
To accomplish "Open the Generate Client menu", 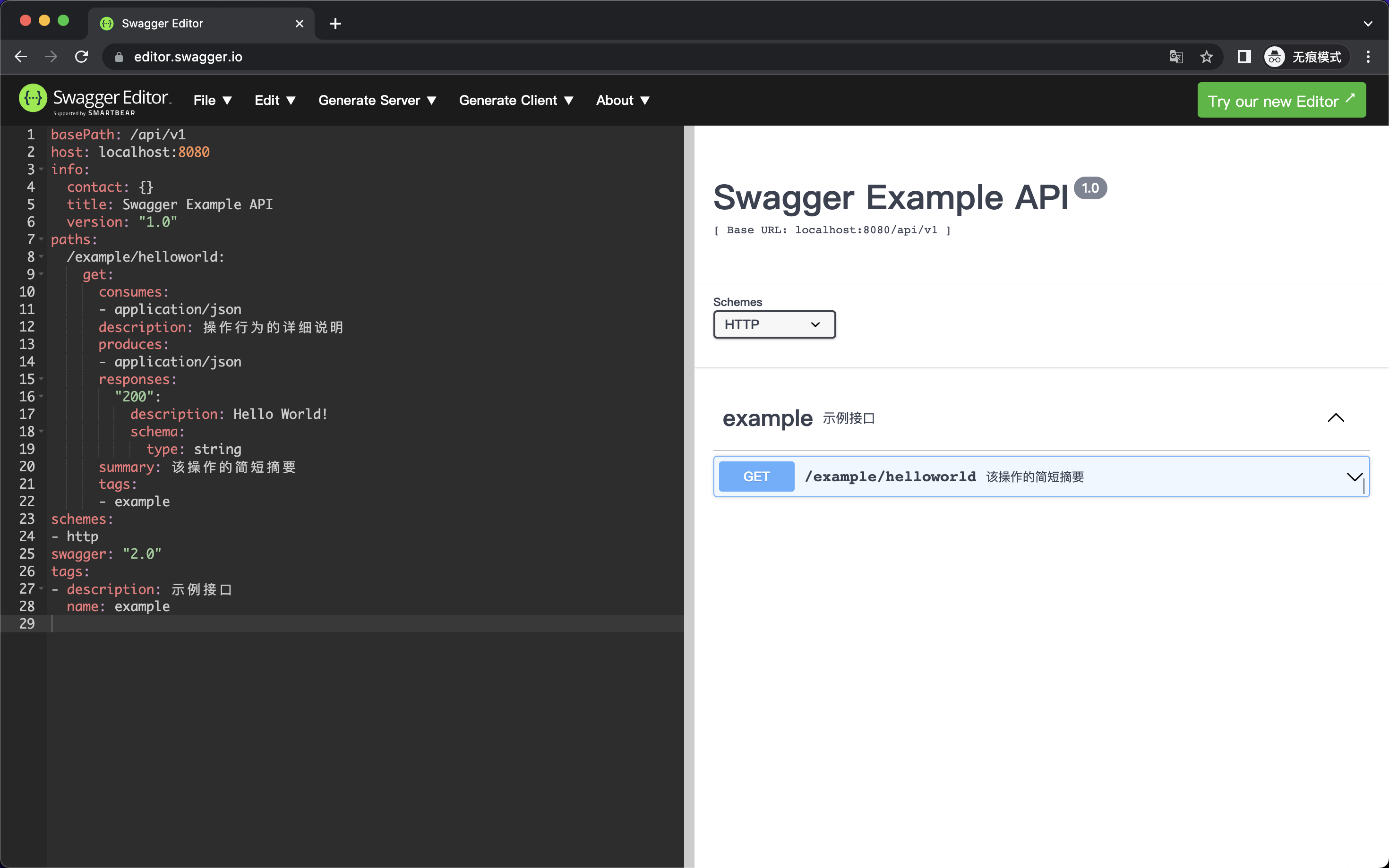I will coord(515,100).
